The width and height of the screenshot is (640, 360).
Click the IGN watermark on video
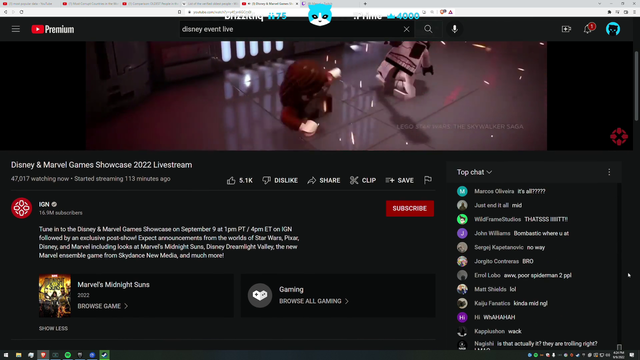click(x=619, y=136)
